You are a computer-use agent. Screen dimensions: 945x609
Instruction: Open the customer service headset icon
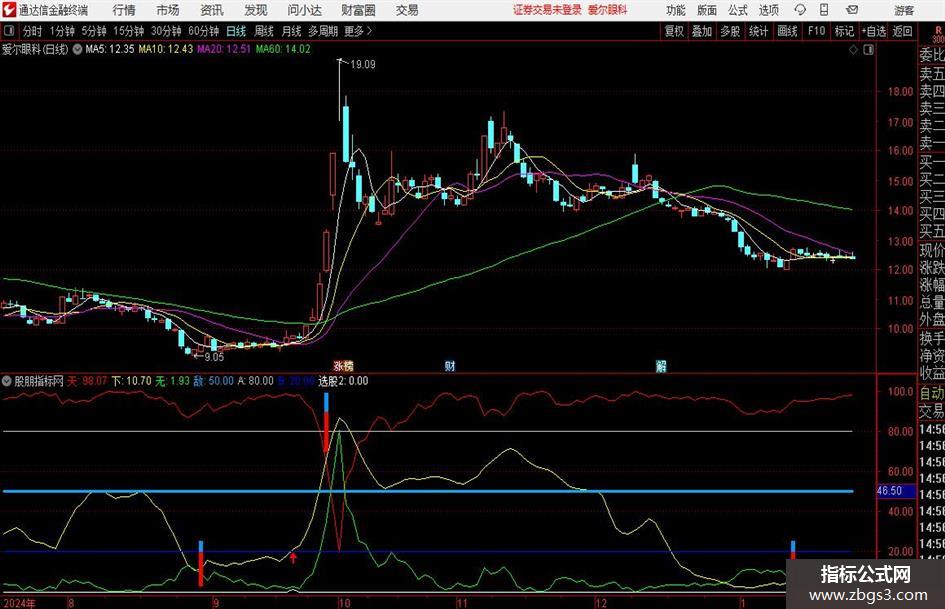800,10
